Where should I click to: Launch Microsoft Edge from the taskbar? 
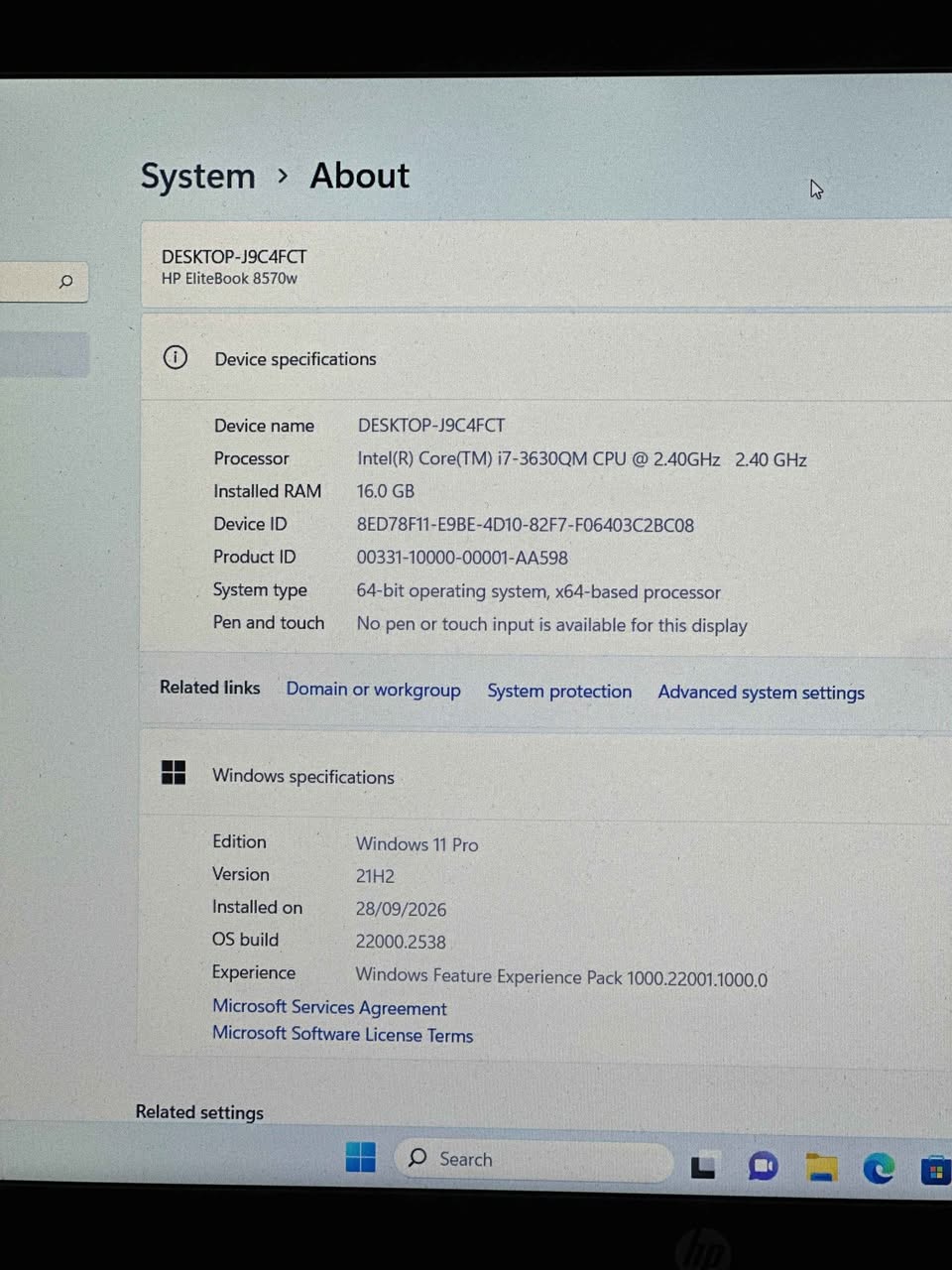[879, 1169]
